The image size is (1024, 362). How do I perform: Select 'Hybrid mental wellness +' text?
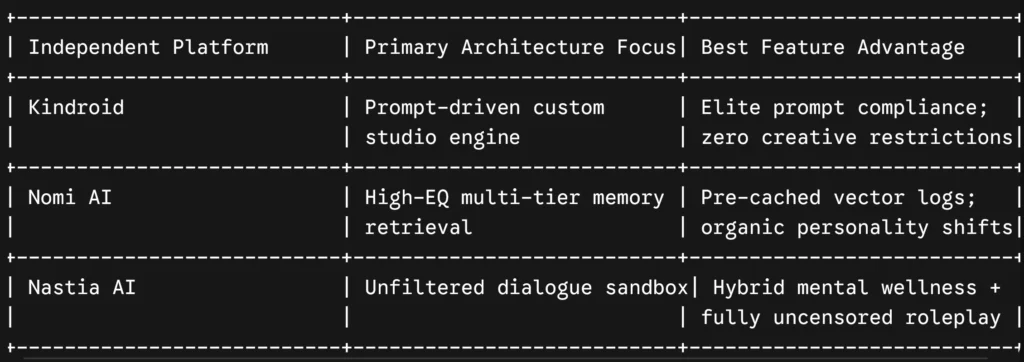point(856,288)
